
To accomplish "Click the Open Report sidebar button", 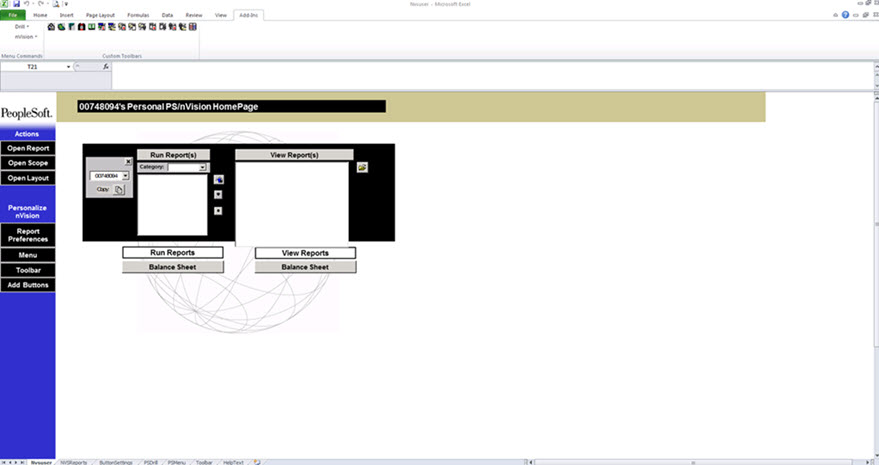I will [x=28, y=148].
